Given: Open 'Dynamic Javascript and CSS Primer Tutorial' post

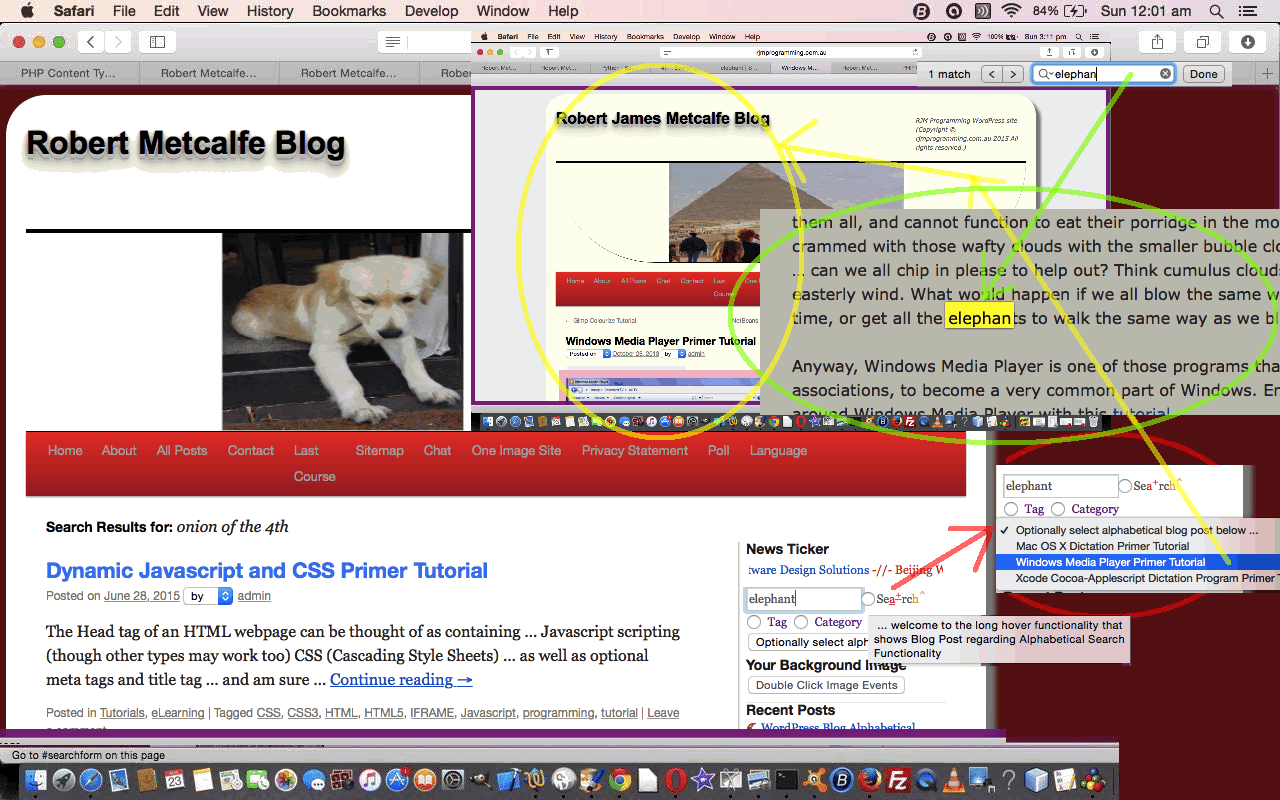Looking at the screenshot, I should (267, 570).
